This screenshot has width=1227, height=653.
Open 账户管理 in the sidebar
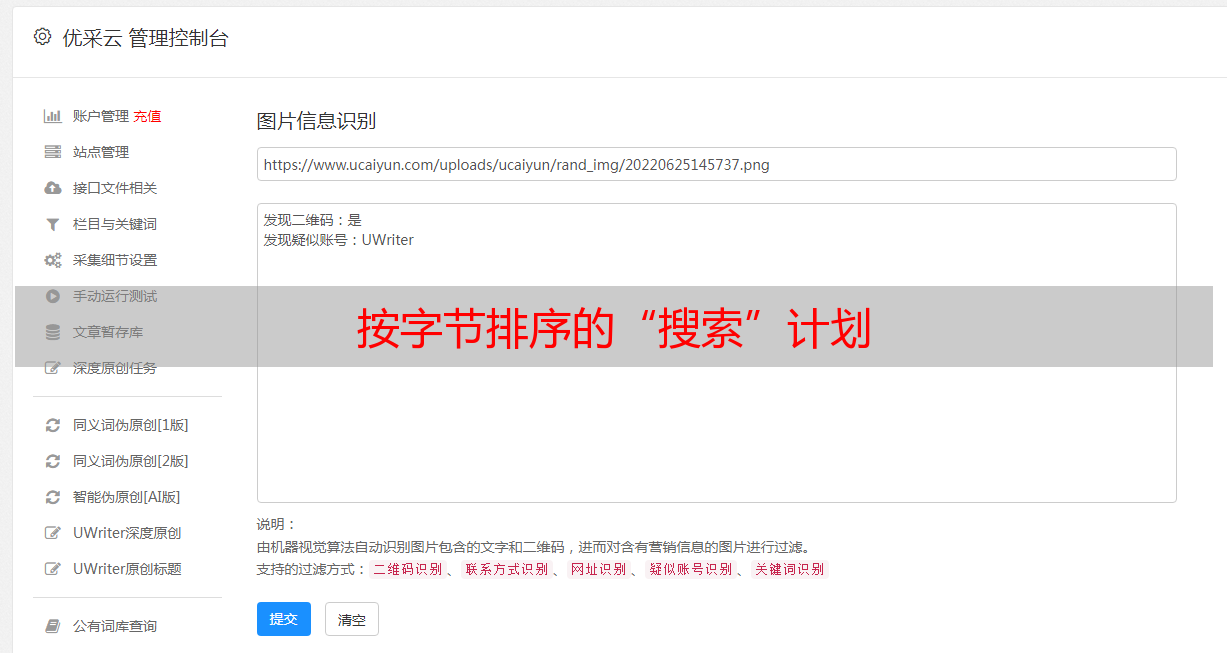point(101,116)
